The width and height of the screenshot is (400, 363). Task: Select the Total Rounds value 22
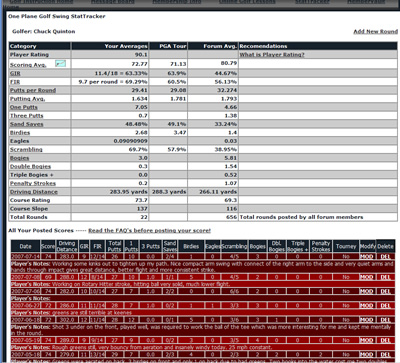144,217
